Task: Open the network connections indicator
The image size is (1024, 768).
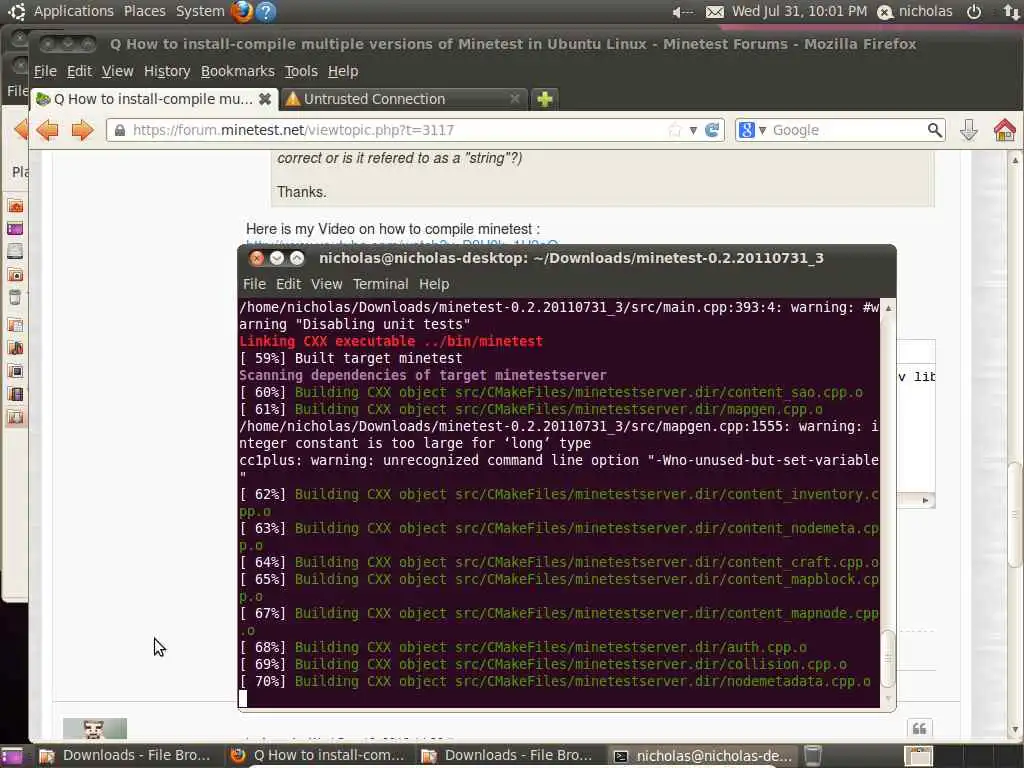Action: pyautogui.click(x=1011, y=12)
